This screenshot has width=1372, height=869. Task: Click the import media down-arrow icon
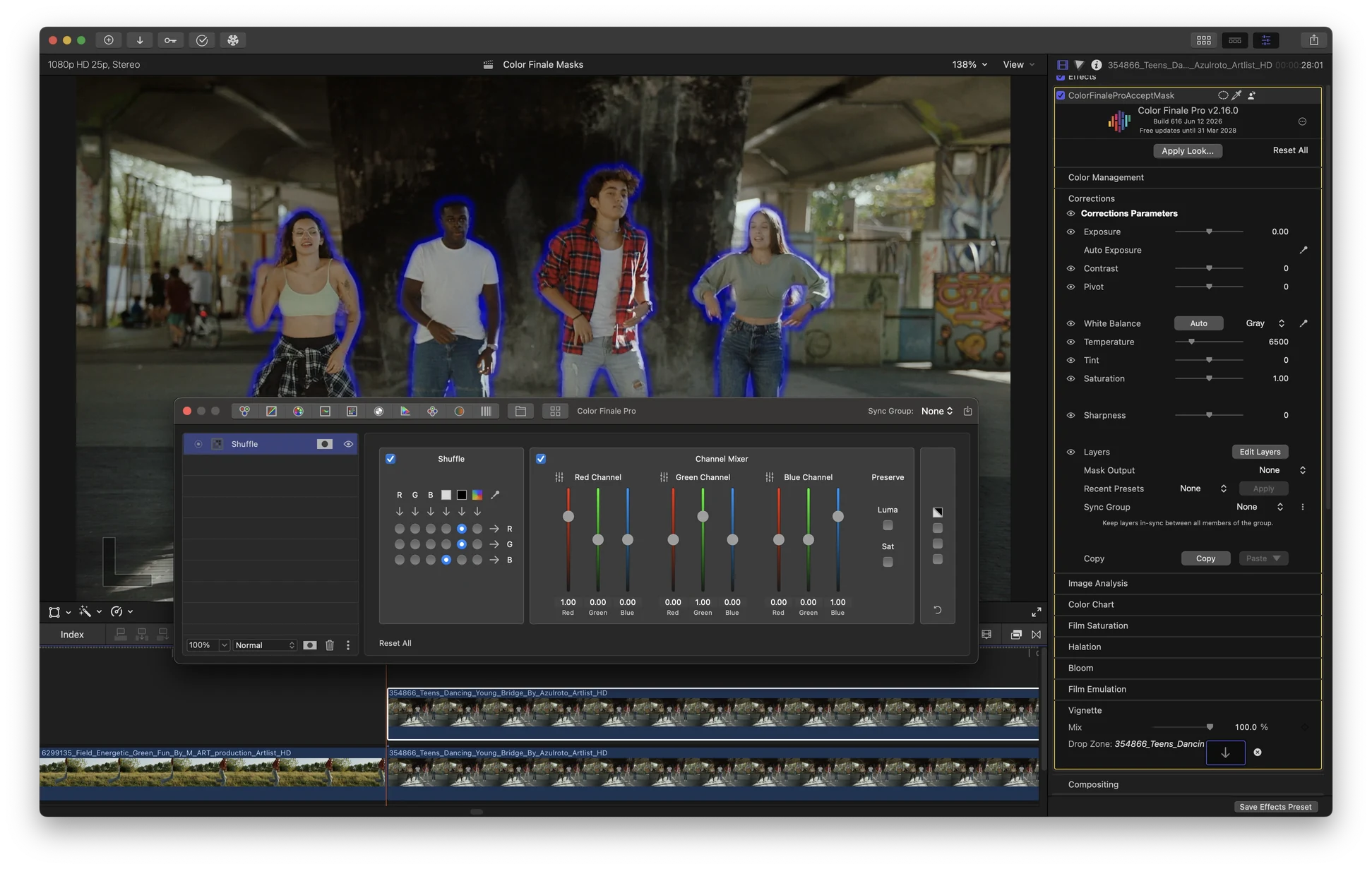pyautogui.click(x=140, y=40)
